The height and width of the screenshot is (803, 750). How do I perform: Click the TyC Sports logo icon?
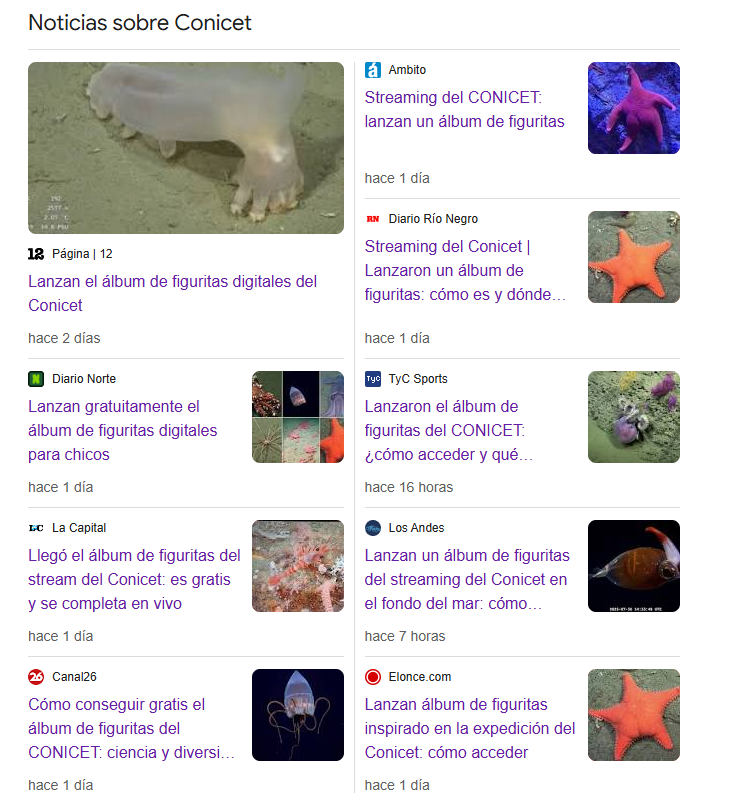coord(373,378)
